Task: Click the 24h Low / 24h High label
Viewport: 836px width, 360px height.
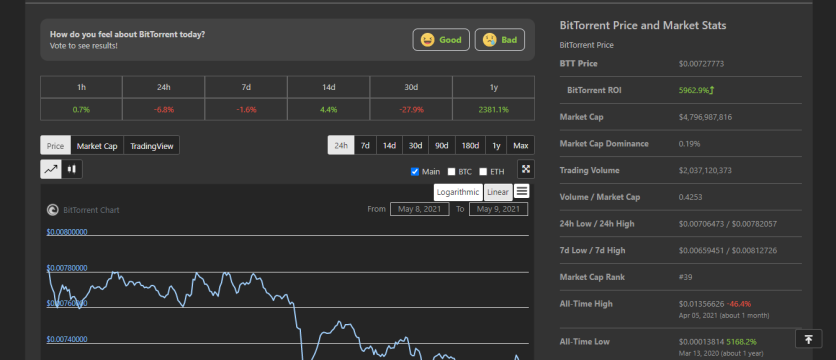Action: tap(597, 223)
